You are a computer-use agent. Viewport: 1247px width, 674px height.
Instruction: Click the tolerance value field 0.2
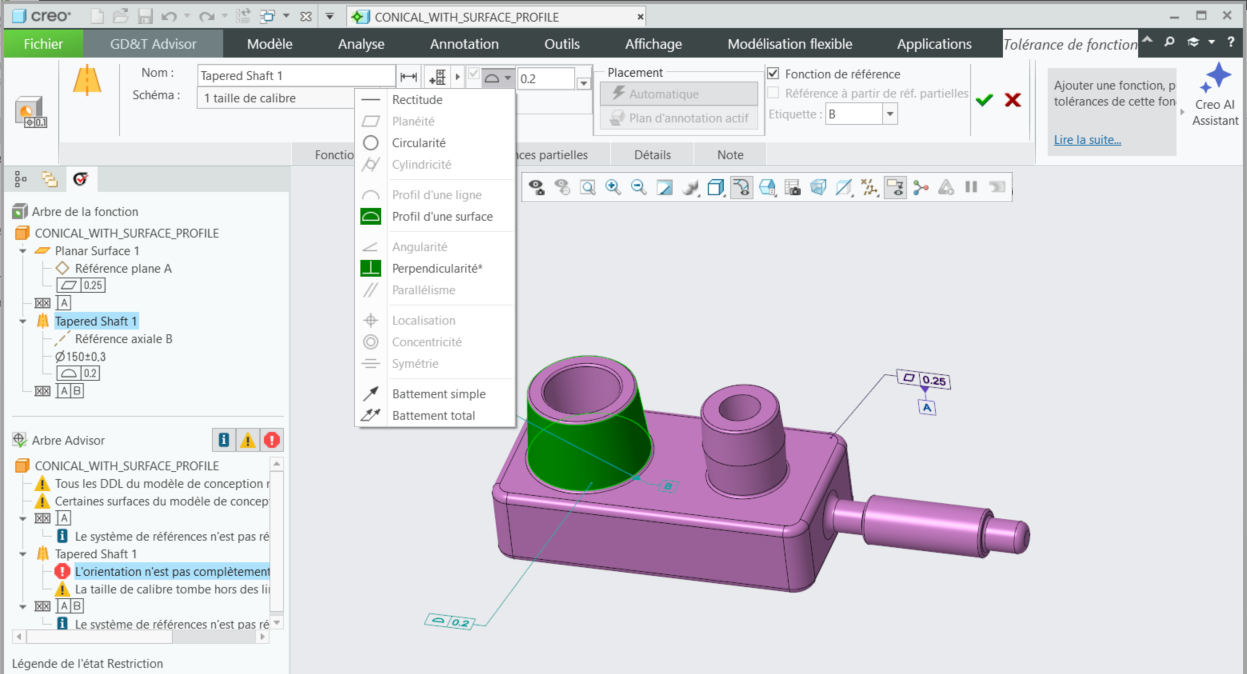click(545, 78)
